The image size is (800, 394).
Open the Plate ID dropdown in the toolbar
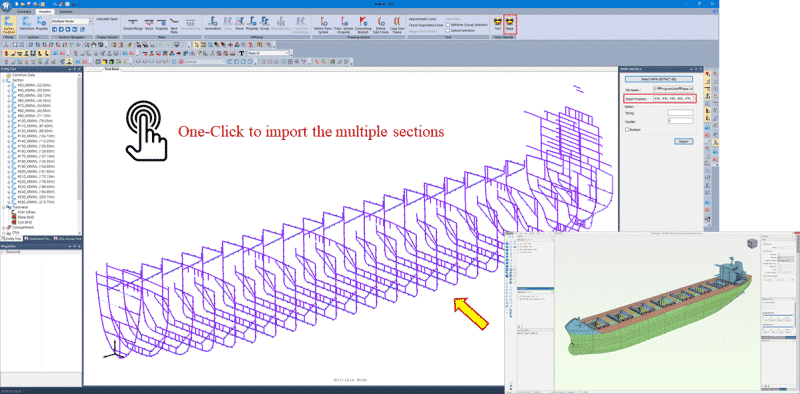click(x=286, y=53)
